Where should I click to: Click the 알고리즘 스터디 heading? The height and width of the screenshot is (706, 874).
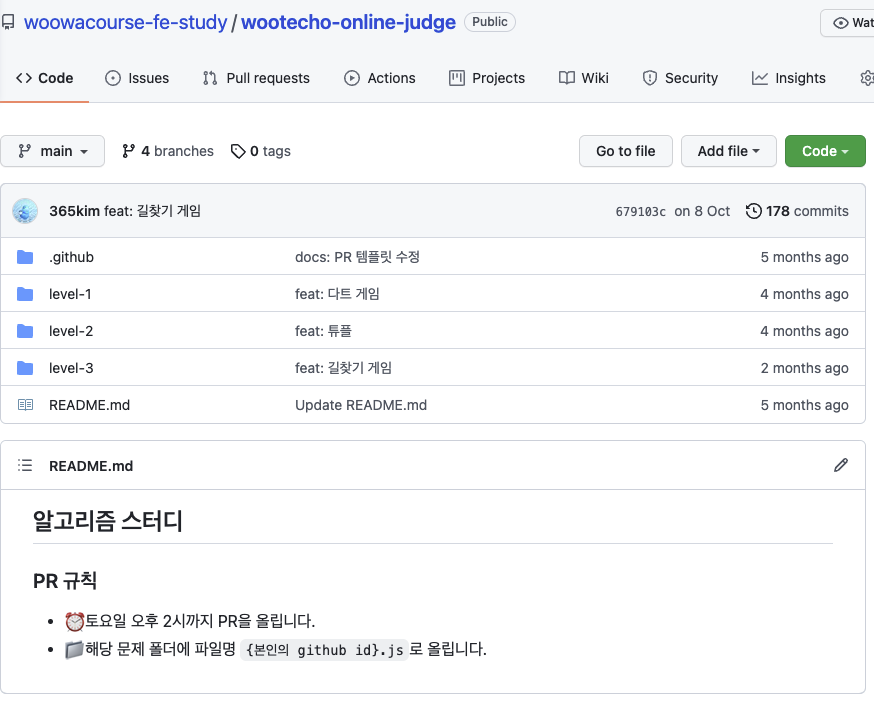point(108,521)
